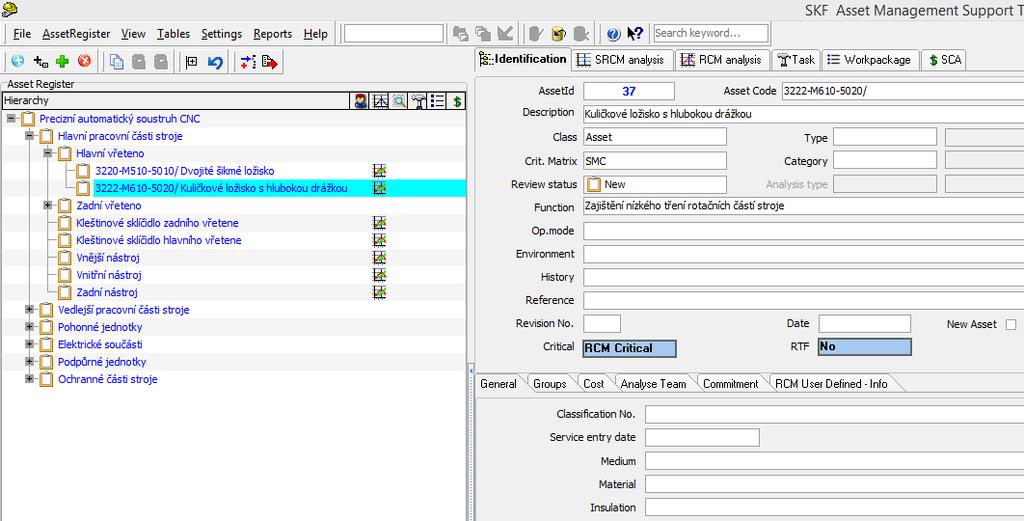This screenshot has width=1024, height=521.
Task: Click the red X delete icon
Action: 84,61
